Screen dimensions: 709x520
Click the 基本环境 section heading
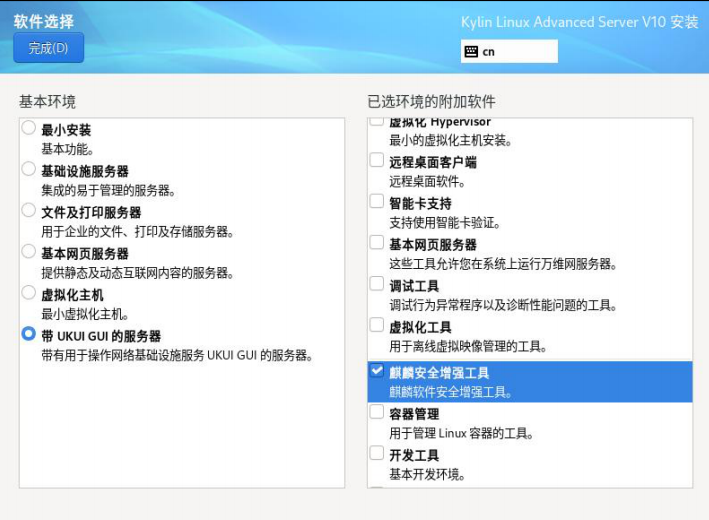(x=47, y=101)
